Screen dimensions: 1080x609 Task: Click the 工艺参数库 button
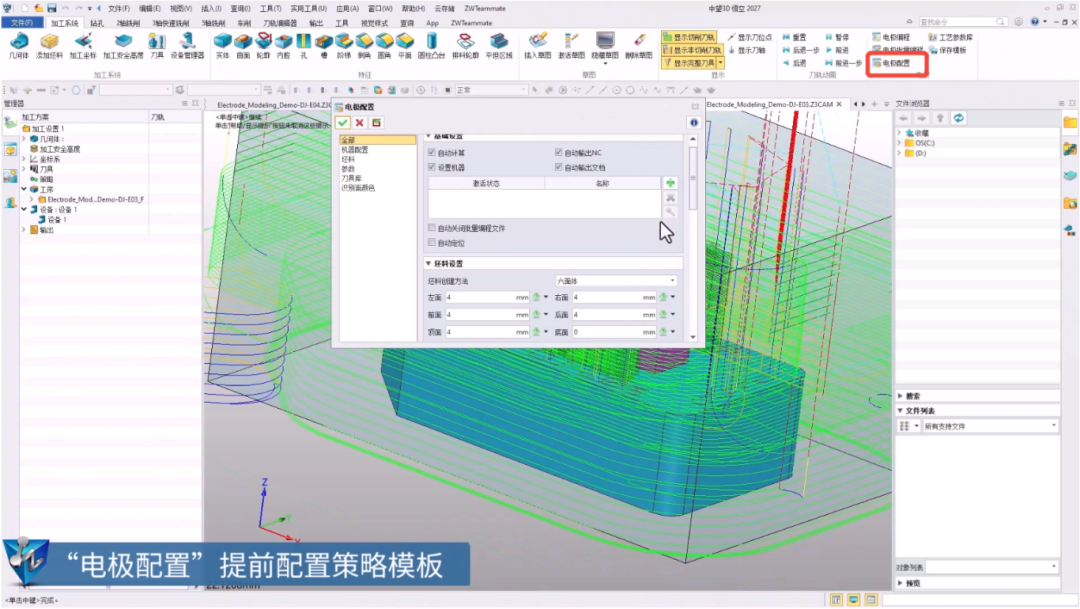point(951,37)
